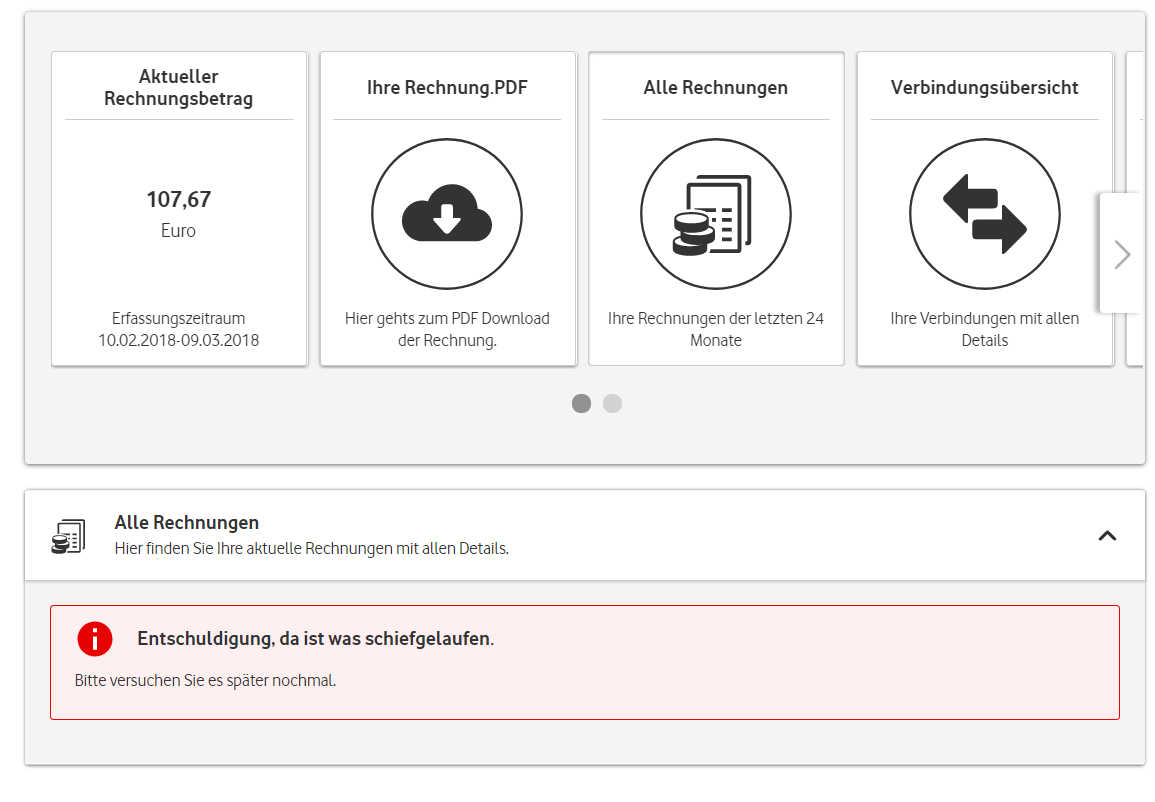
Task: Click small invoices icon in accordion header
Action: click(68, 536)
